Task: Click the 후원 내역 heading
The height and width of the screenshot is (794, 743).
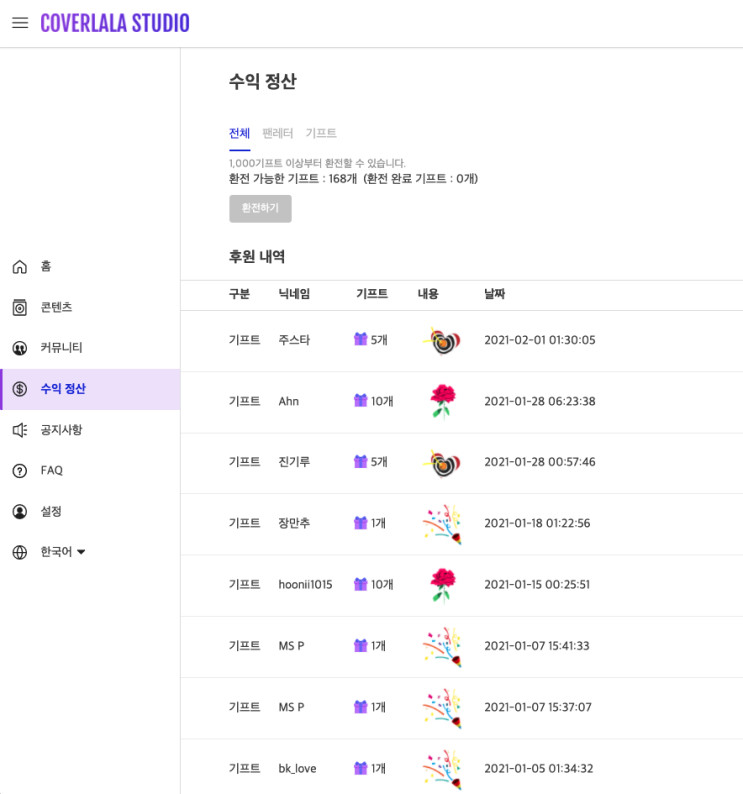Action: (257, 257)
